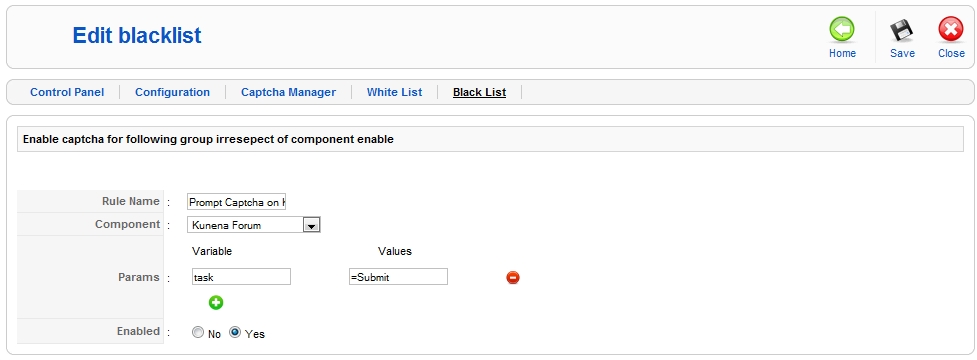The height and width of the screenshot is (360, 977).
Task: Click the Home label link
Action: (842, 54)
